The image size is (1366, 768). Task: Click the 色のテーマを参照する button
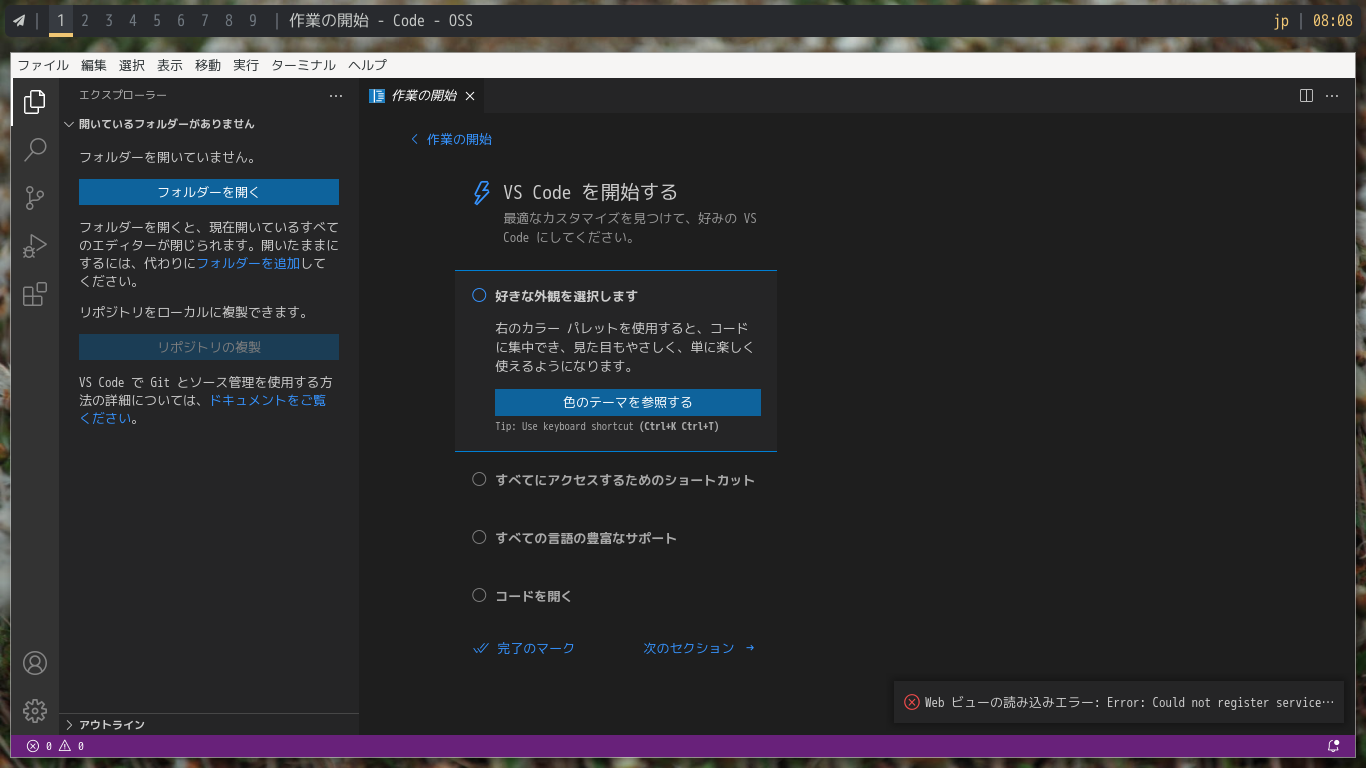(628, 402)
